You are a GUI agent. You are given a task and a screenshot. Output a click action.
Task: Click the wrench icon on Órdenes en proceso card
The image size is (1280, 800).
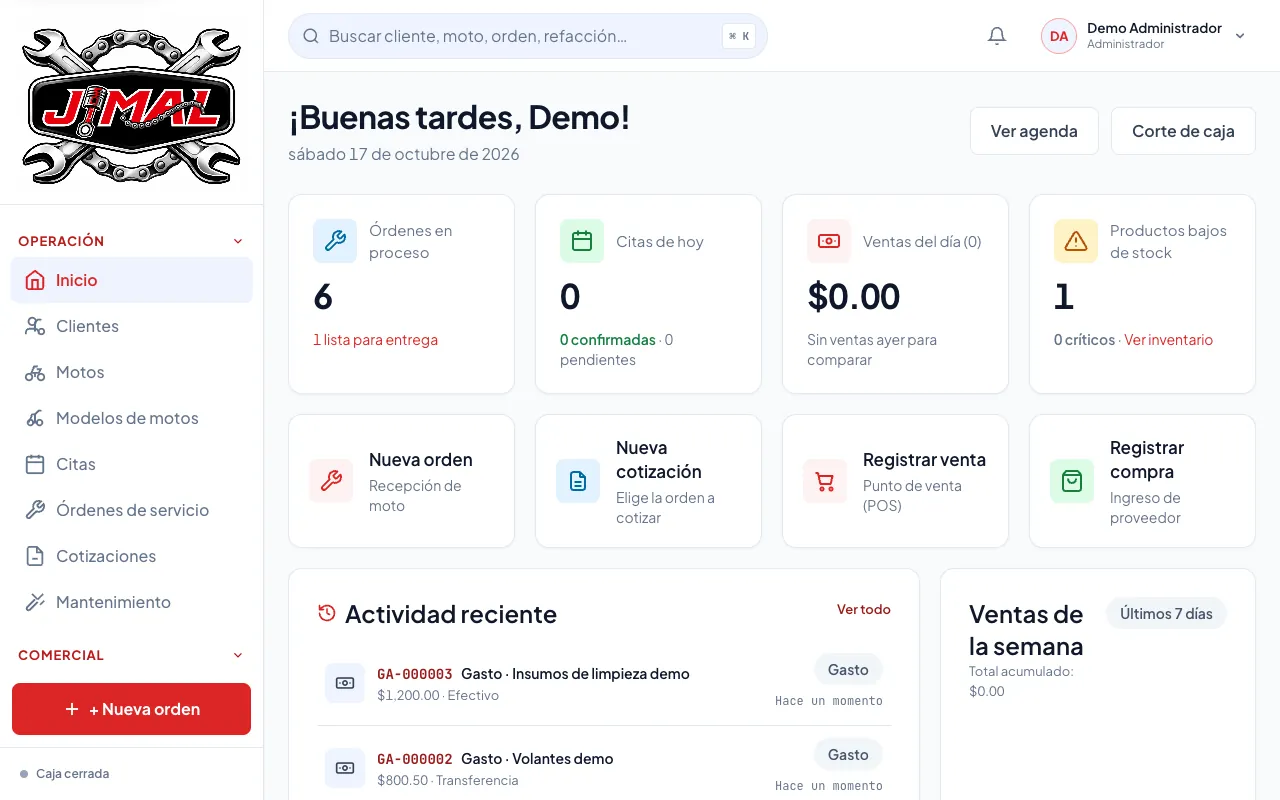(335, 241)
